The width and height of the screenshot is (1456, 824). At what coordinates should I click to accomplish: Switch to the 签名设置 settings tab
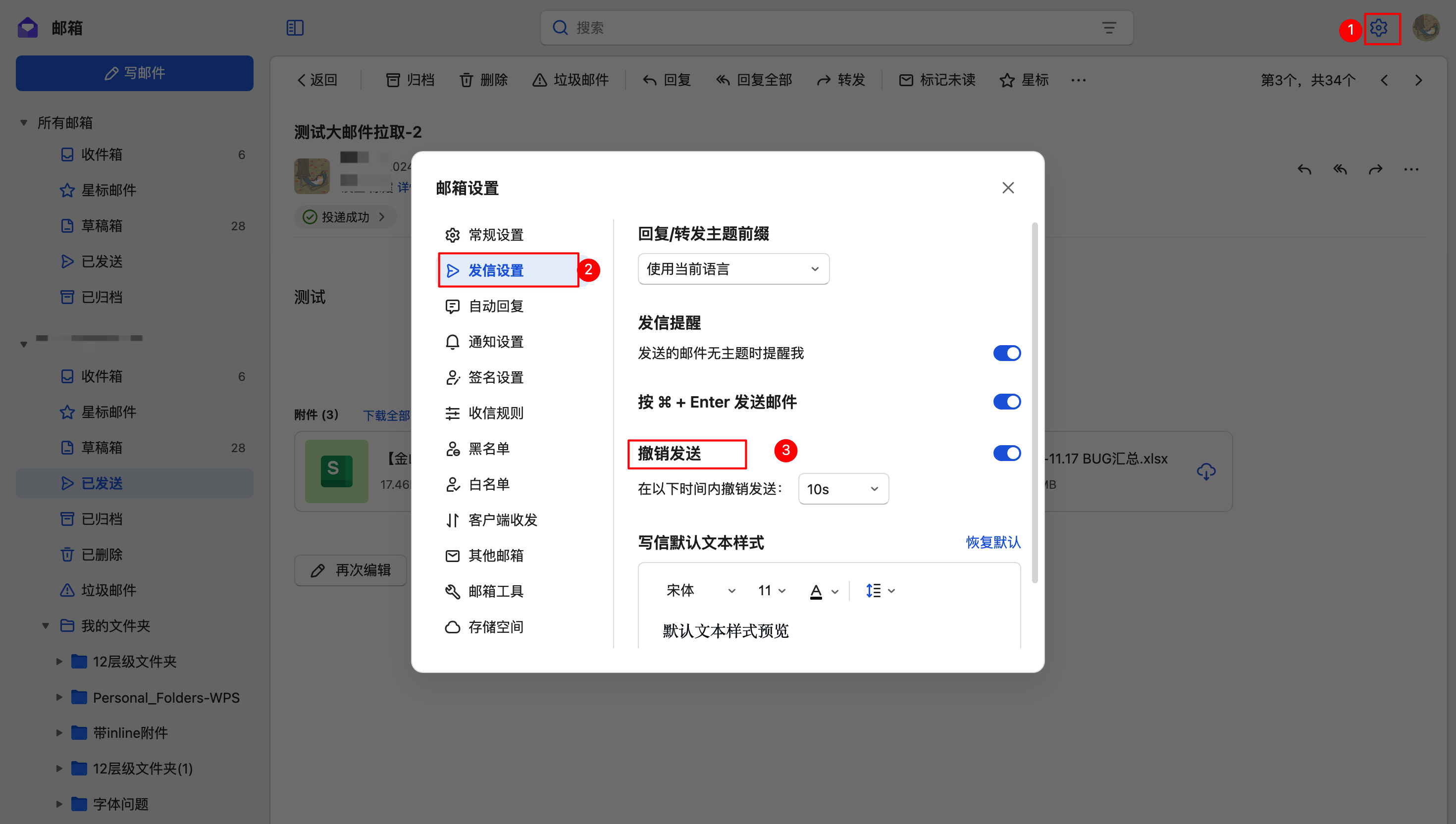[x=495, y=377]
